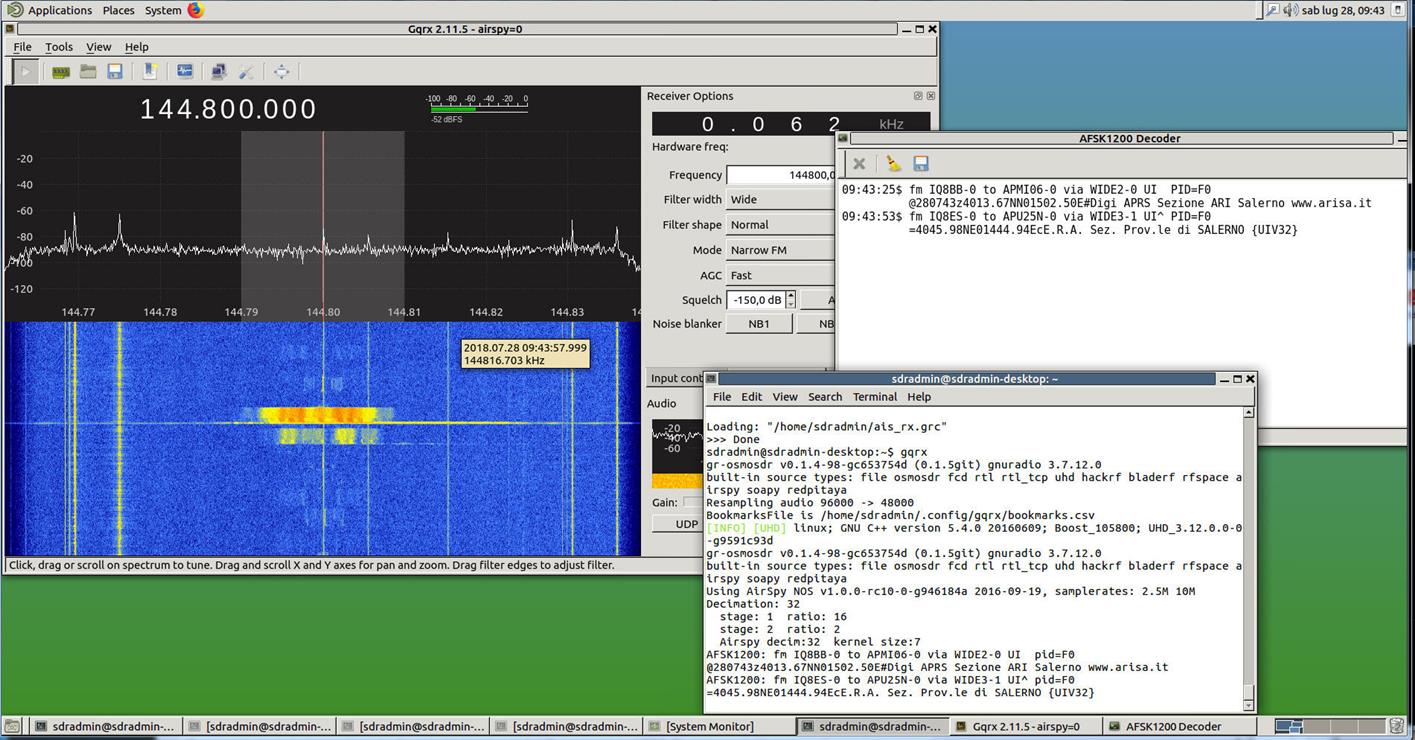This screenshot has width=1415, height=740.
Task: Open the I/O device configuration (hardware card icon)
Action: [61, 71]
